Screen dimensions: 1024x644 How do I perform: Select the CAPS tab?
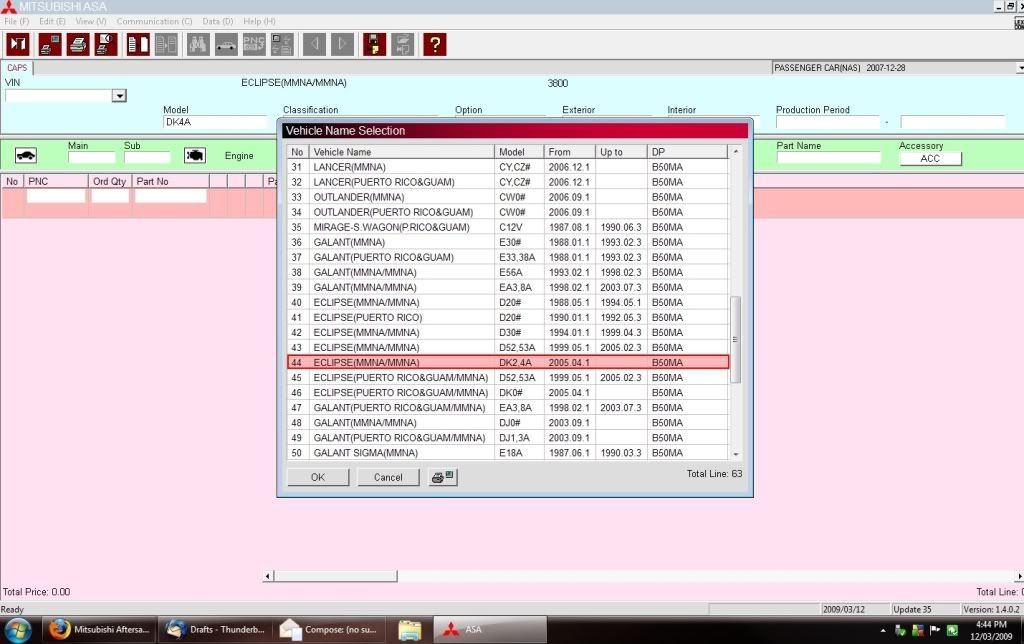(x=17, y=68)
